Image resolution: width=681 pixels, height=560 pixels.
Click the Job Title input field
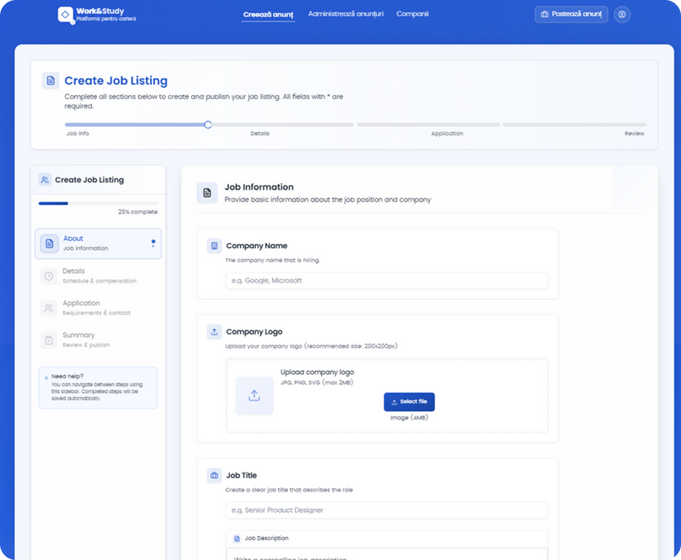point(387,510)
